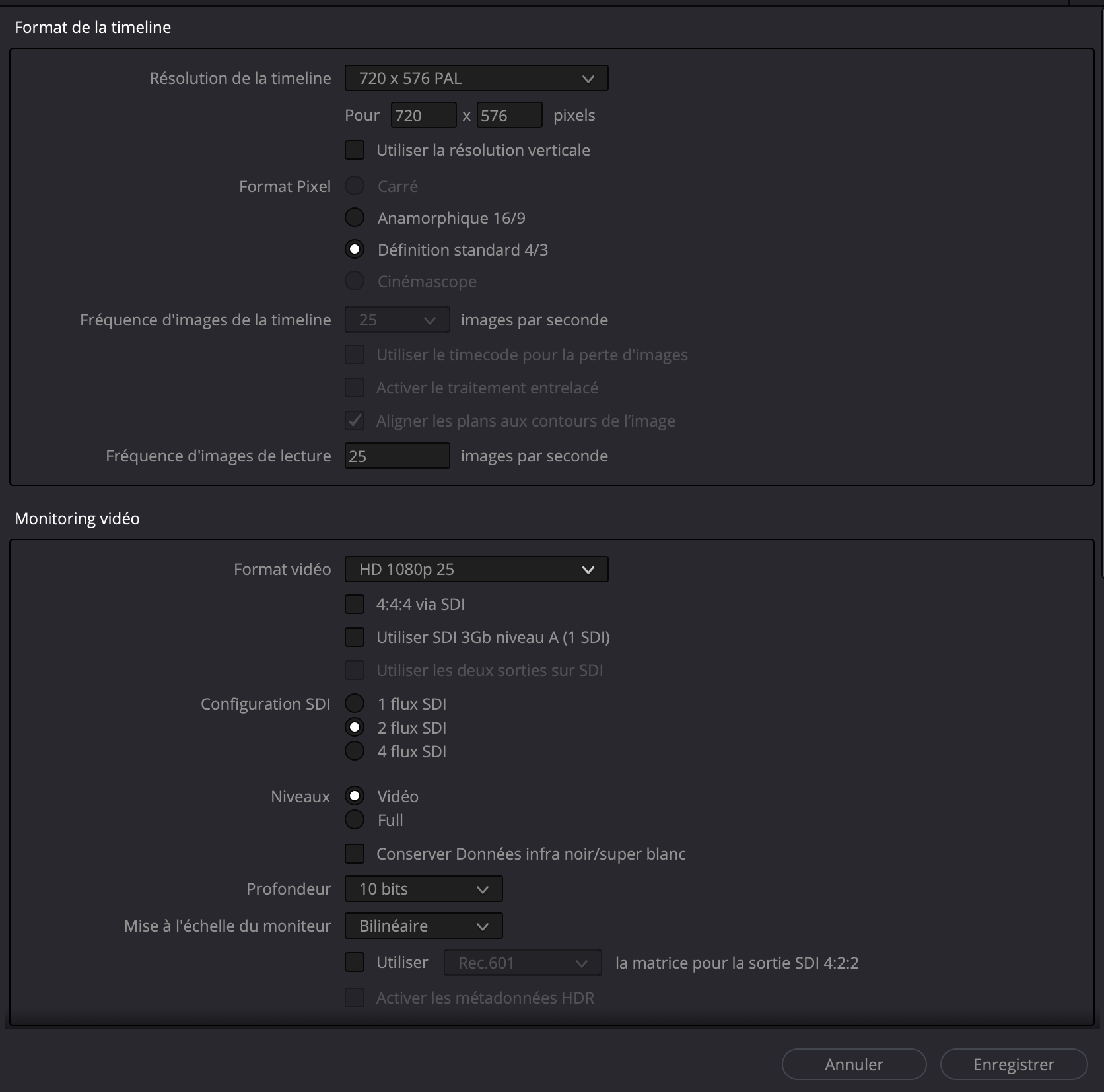Click the Annuler button
Screen dimensions: 1104x1092
(x=854, y=1064)
